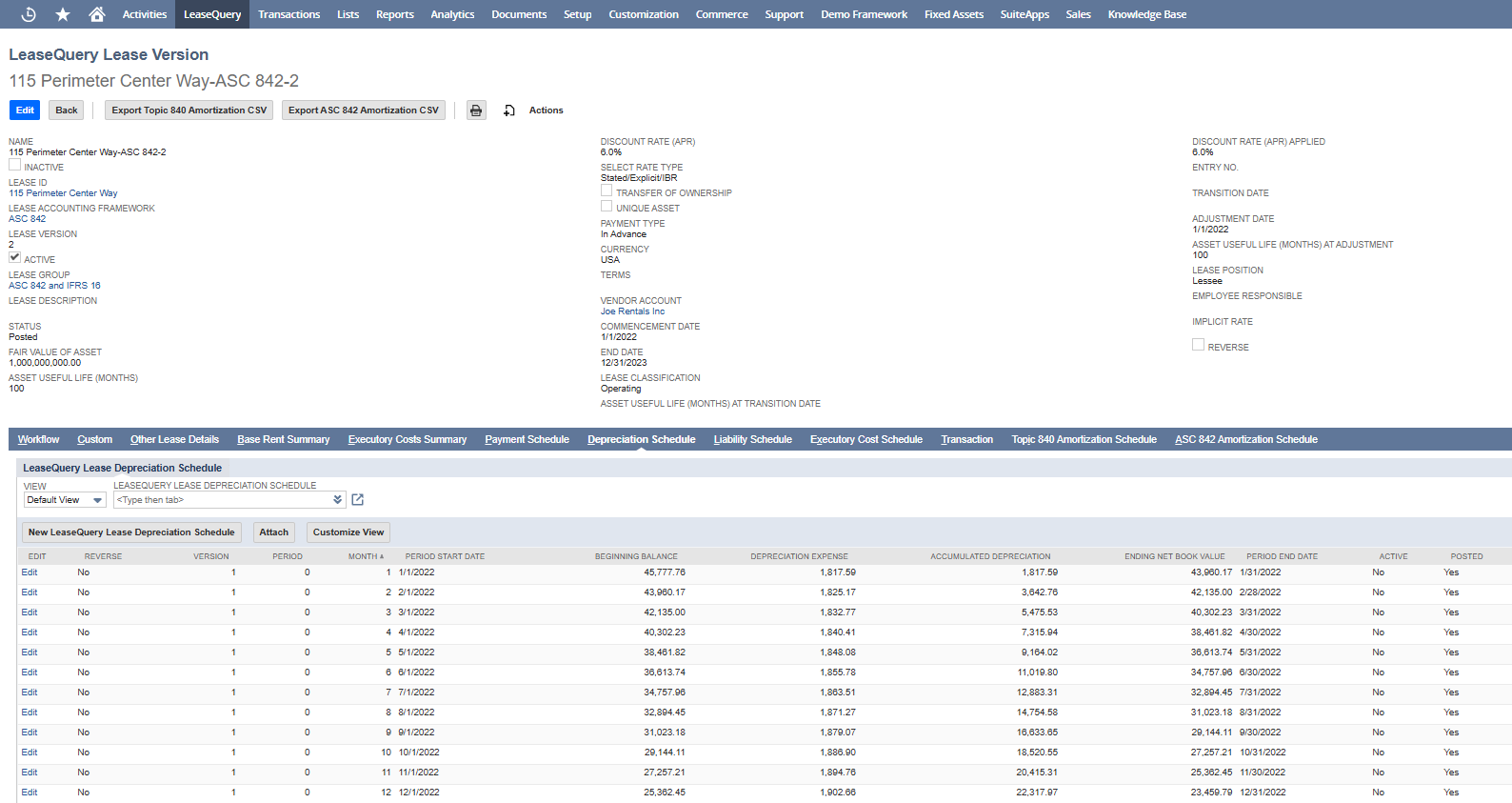Check the Reverse checkbox

1198,346
